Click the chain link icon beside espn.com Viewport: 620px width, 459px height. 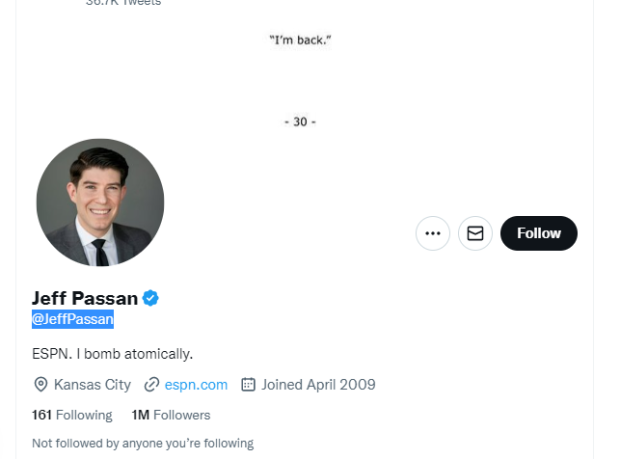click(x=152, y=384)
